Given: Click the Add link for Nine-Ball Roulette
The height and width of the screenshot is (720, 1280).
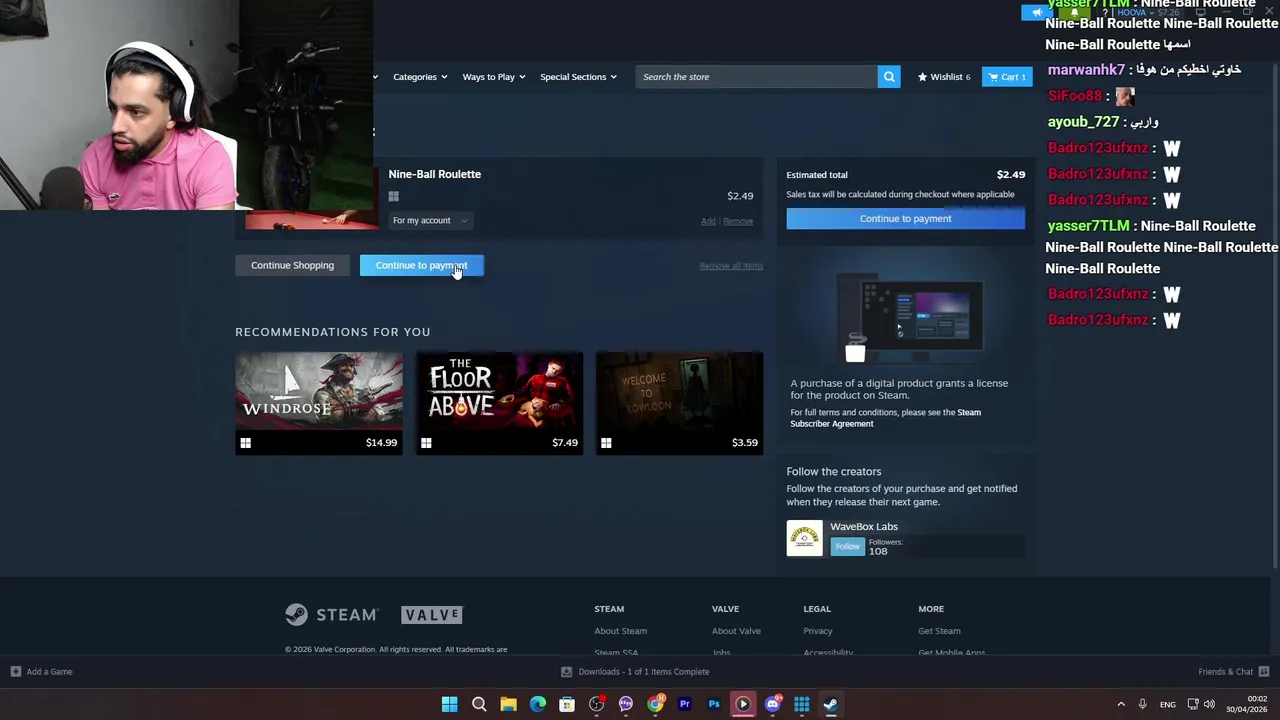Looking at the screenshot, I should [708, 221].
